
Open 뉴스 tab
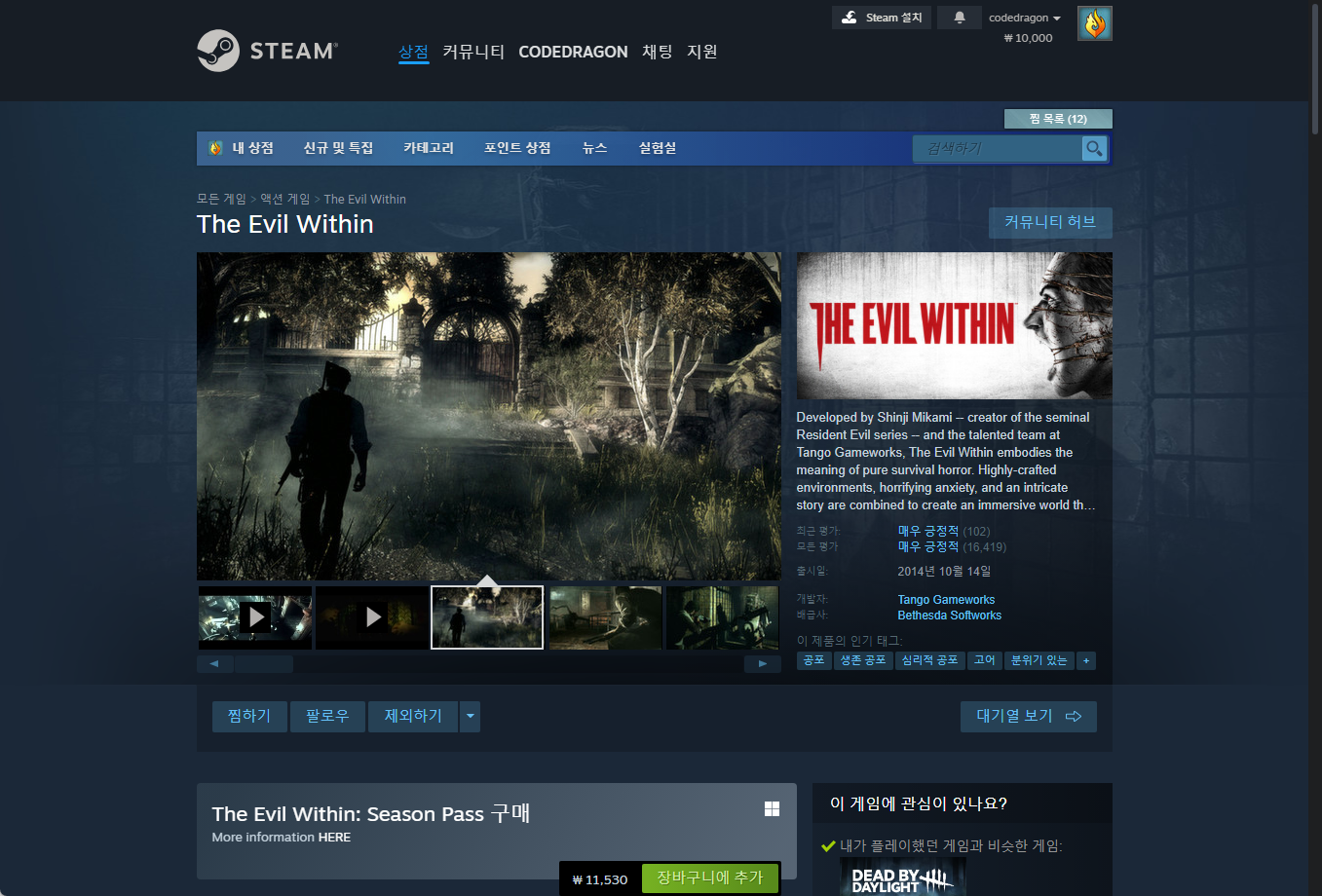coord(594,148)
